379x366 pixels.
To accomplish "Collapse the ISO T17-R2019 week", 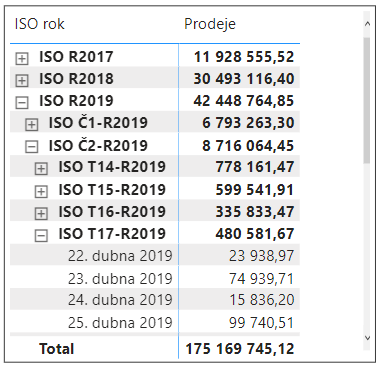I will tap(41, 236).
